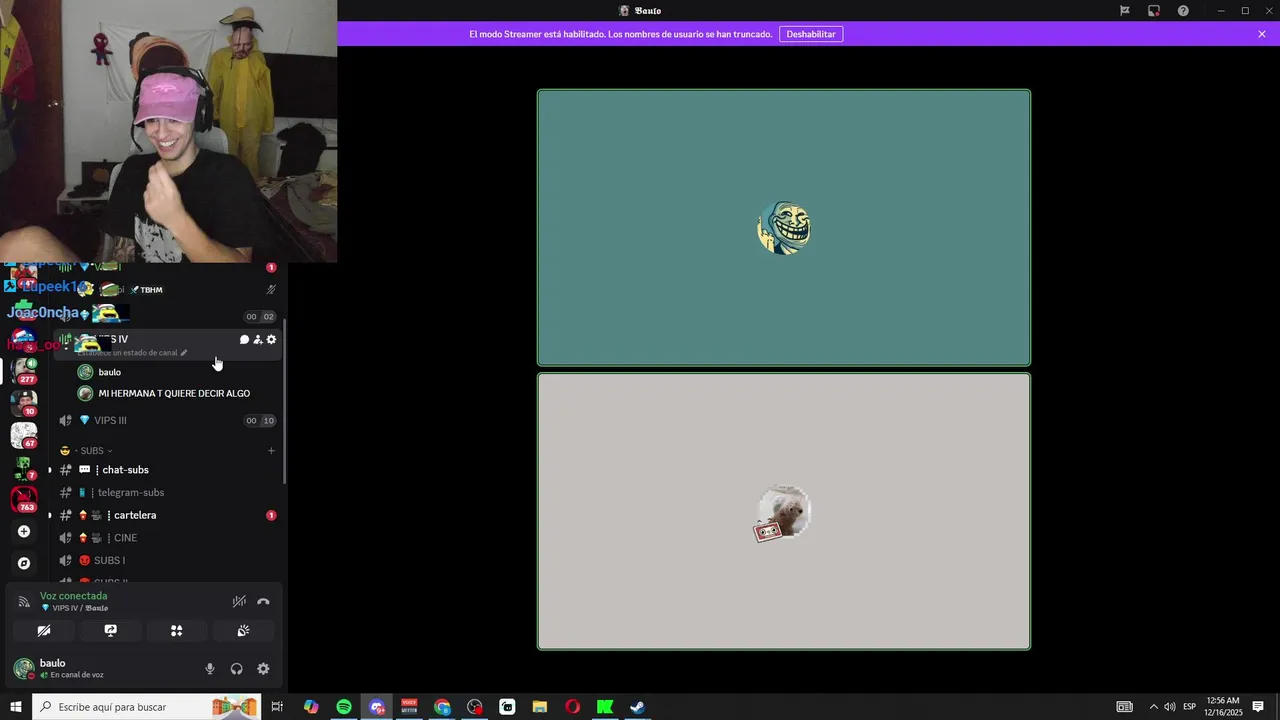Open discover servers compass icon
Image resolution: width=1280 pixels, height=720 pixels.
24,563
